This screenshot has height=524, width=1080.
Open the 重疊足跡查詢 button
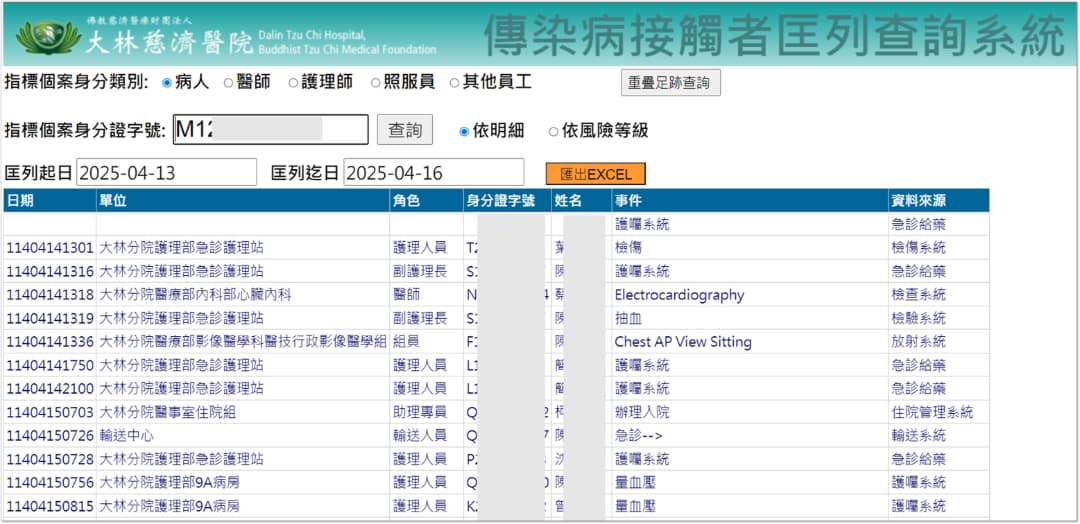(670, 83)
